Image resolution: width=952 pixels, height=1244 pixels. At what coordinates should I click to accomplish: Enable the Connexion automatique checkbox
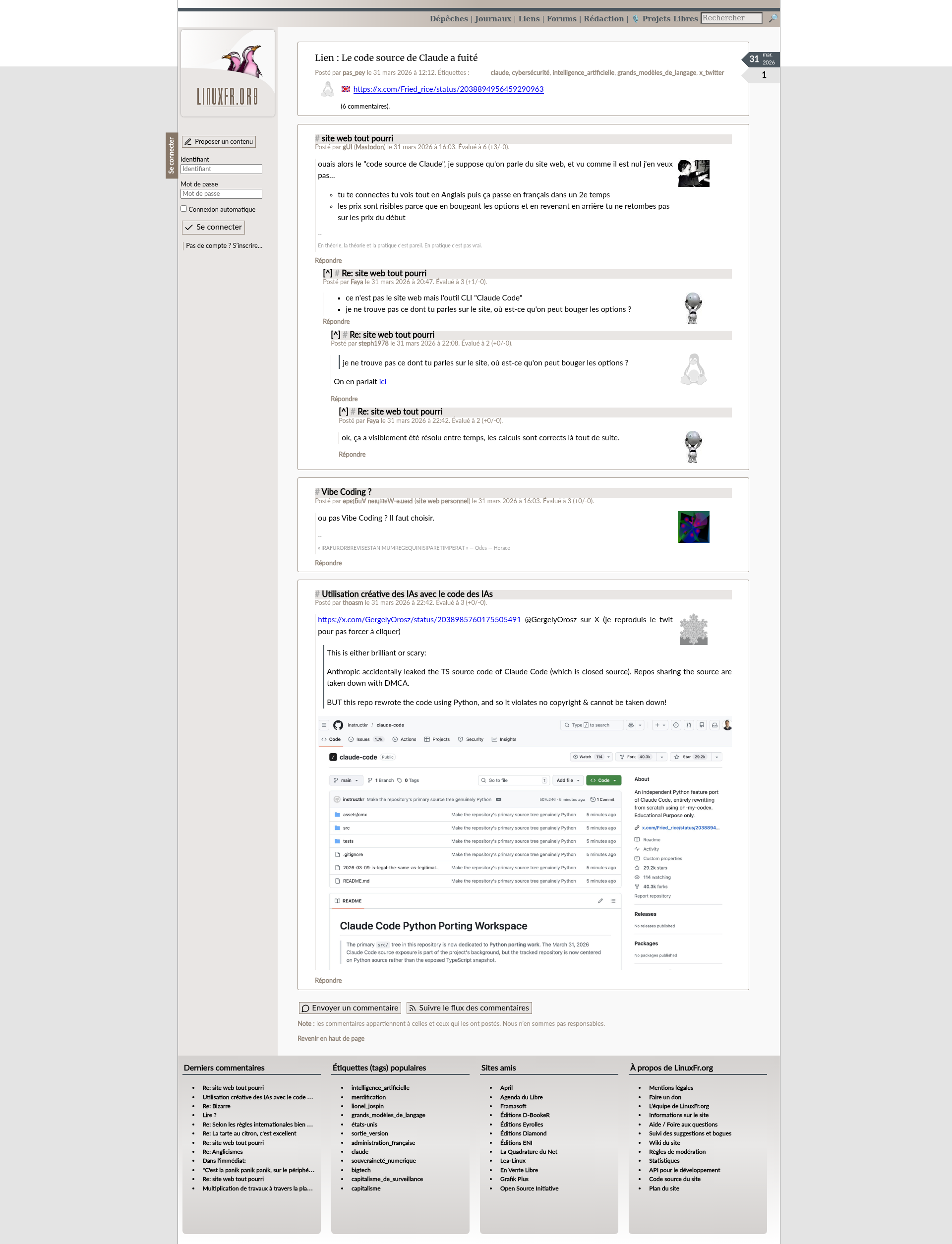pos(183,209)
